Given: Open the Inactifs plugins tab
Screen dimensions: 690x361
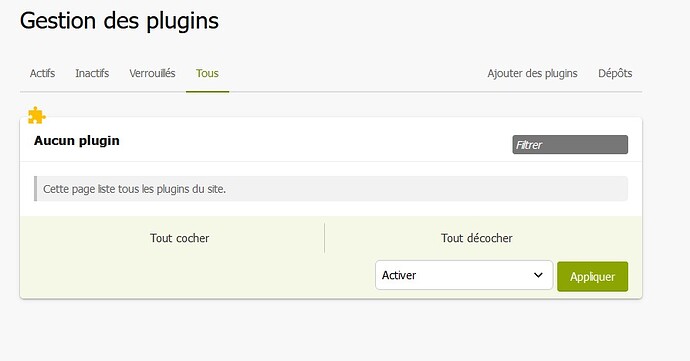Looking at the screenshot, I should (92, 73).
